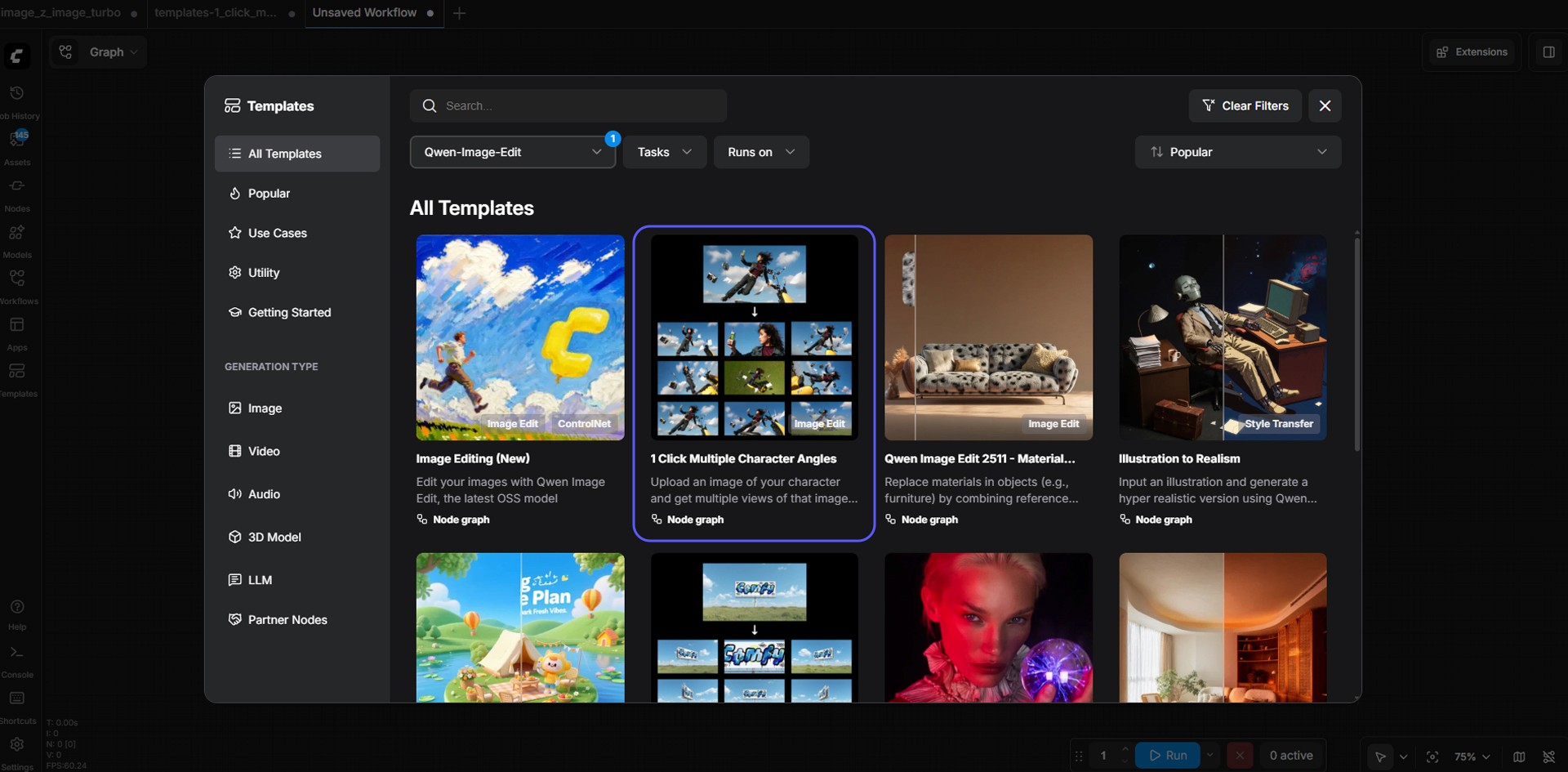Select the Utility category

(x=297, y=273)
